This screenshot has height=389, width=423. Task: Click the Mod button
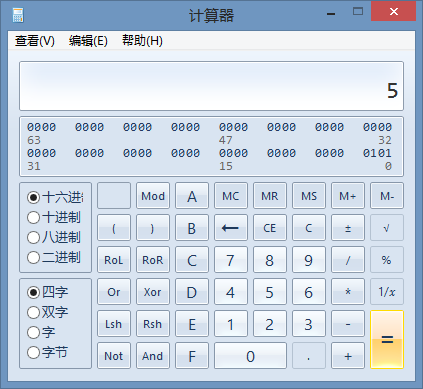153,196
